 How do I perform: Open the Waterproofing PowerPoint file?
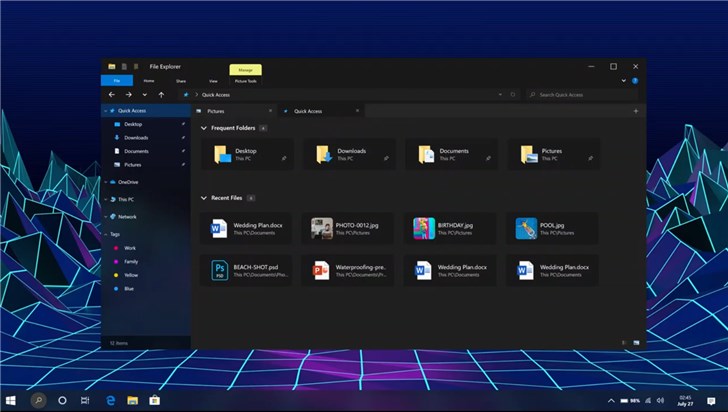[348, 270]
